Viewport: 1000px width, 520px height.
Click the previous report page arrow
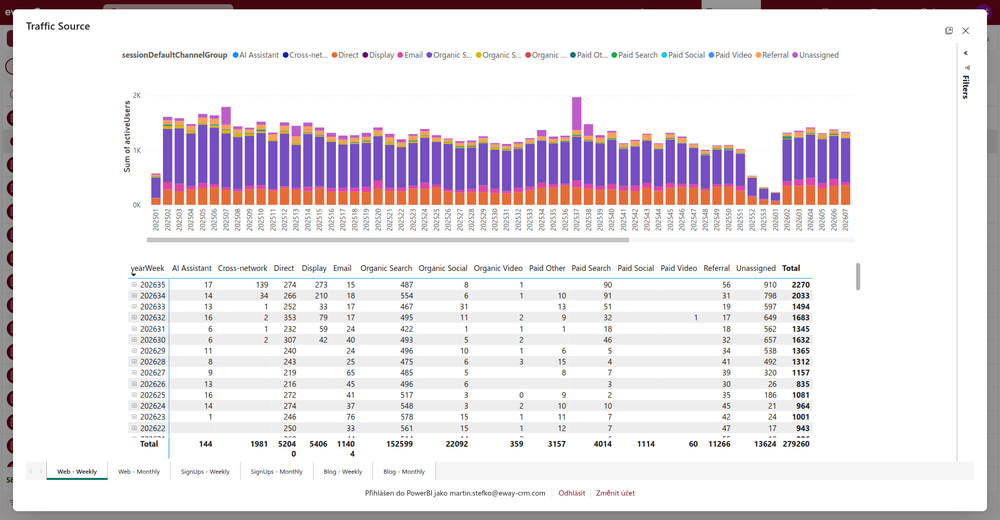31,472
